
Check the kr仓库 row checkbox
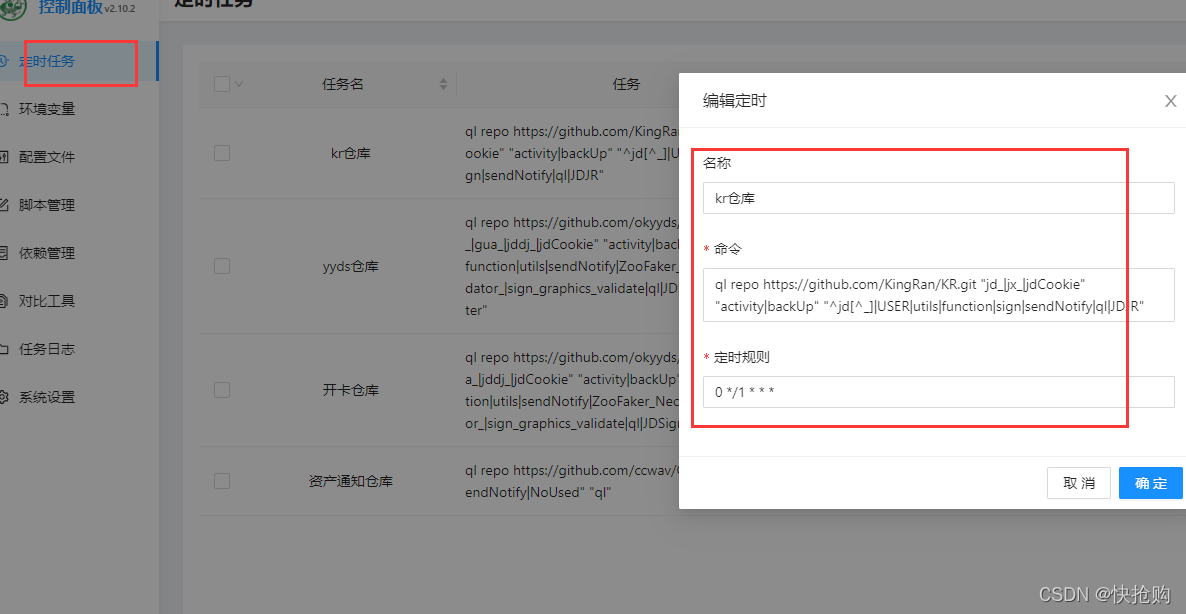(x=221, y=153)
